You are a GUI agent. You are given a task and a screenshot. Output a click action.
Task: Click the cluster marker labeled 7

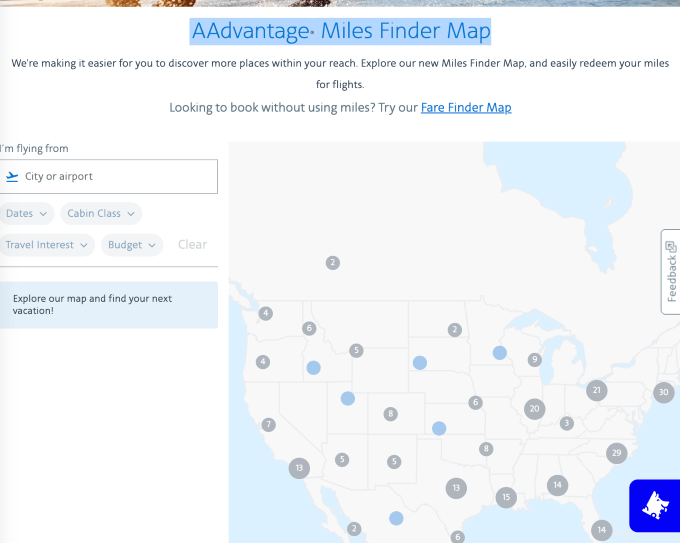coord(268,425)
